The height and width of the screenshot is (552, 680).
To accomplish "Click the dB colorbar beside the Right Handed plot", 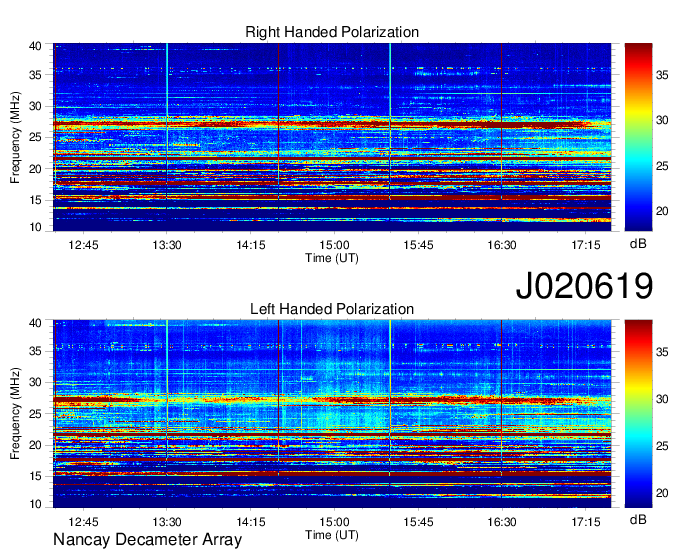I will [638, 137].
